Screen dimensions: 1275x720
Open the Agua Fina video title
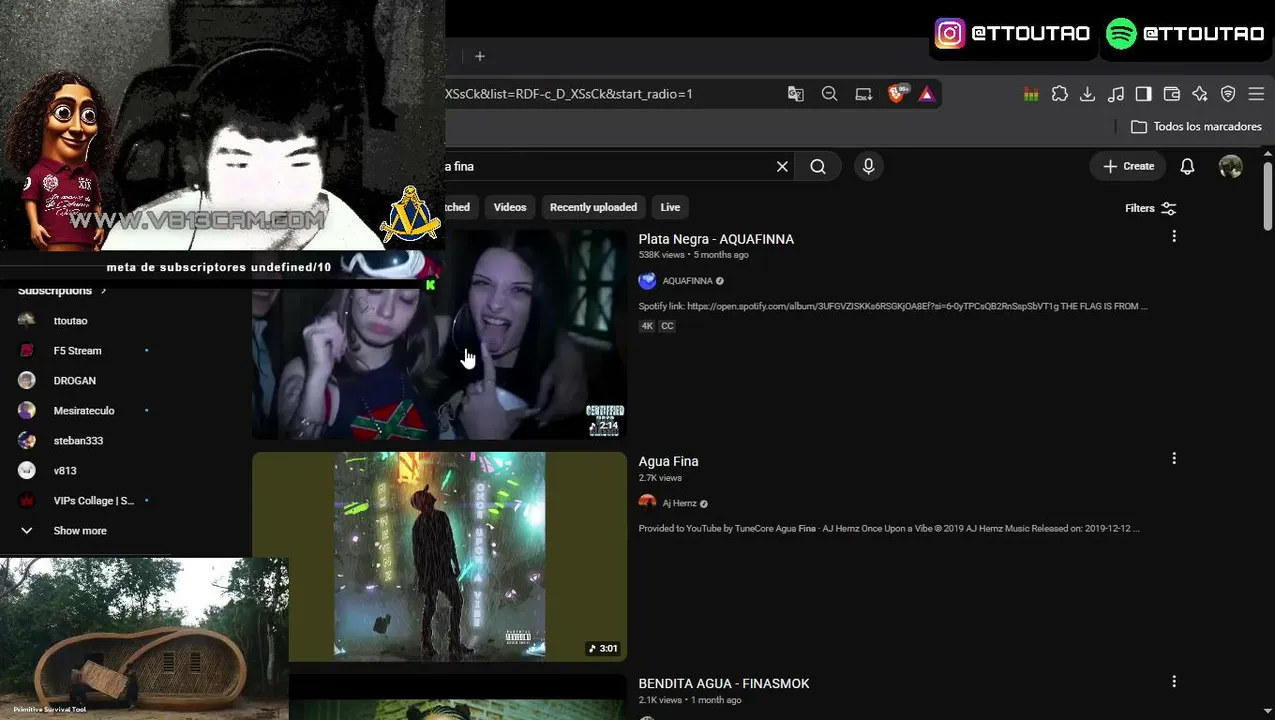coord(668,461)
